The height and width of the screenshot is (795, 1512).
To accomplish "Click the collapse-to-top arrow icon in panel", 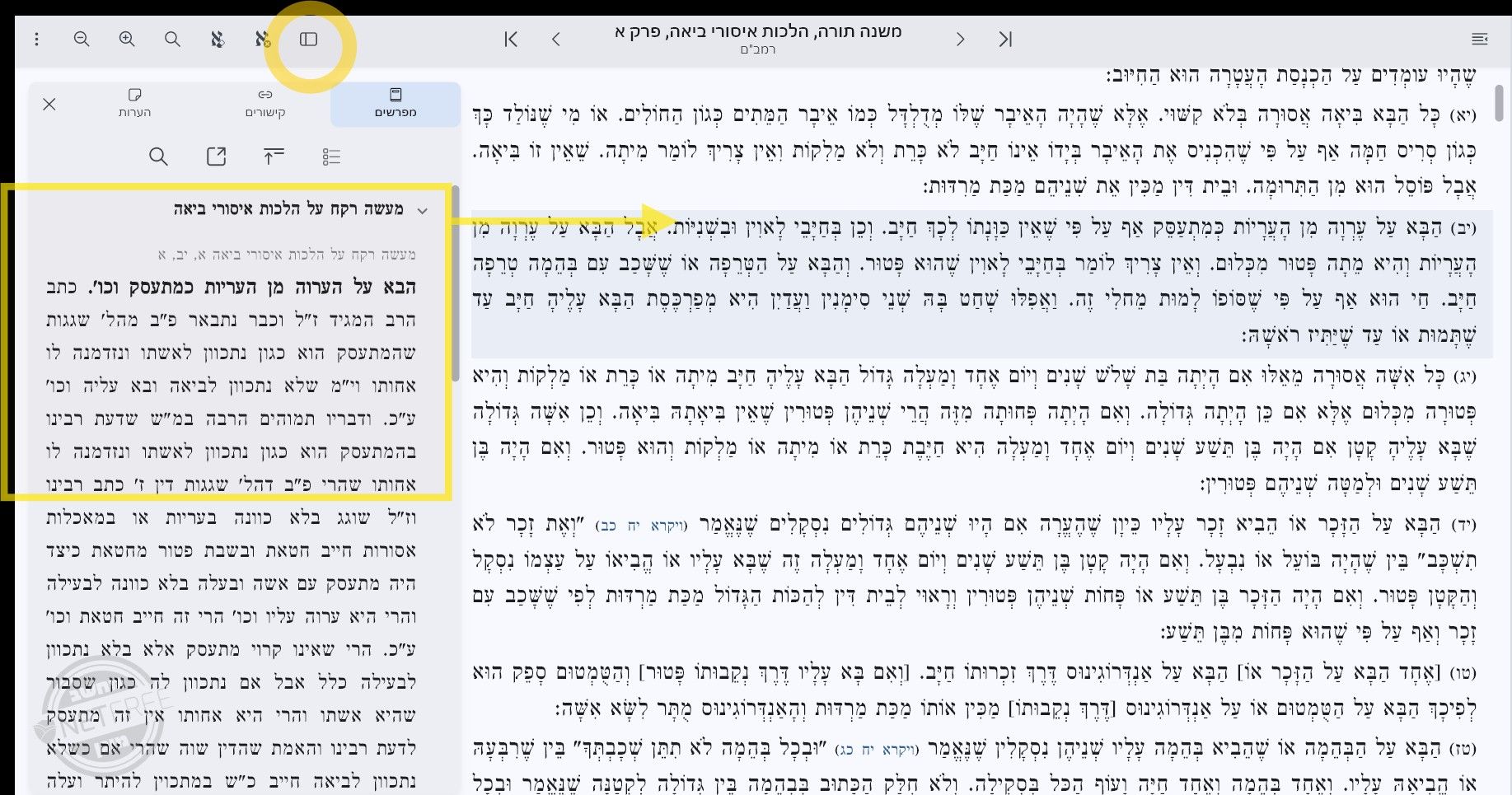I will (274, 157).
